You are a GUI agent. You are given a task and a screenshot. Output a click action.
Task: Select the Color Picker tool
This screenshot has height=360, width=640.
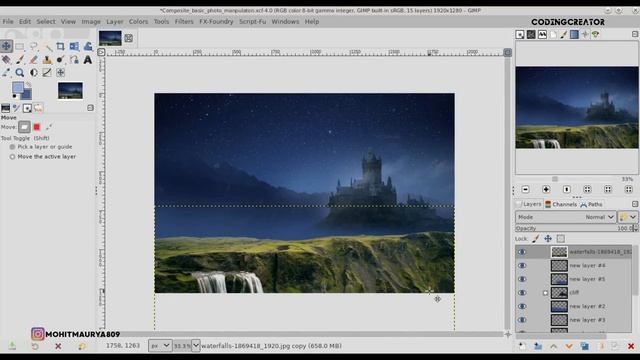6,73
